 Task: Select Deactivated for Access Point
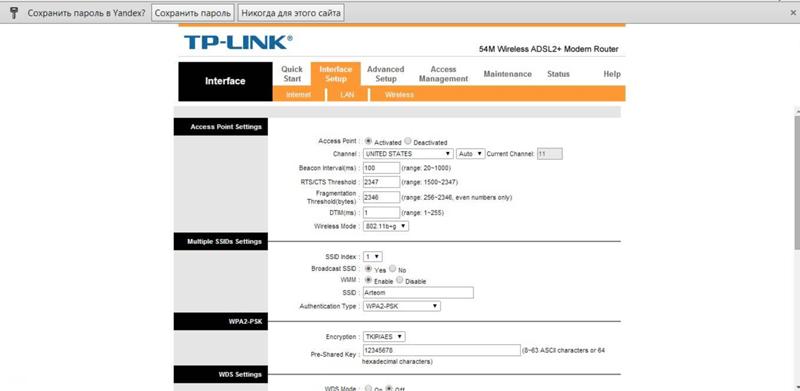[408, 141]
